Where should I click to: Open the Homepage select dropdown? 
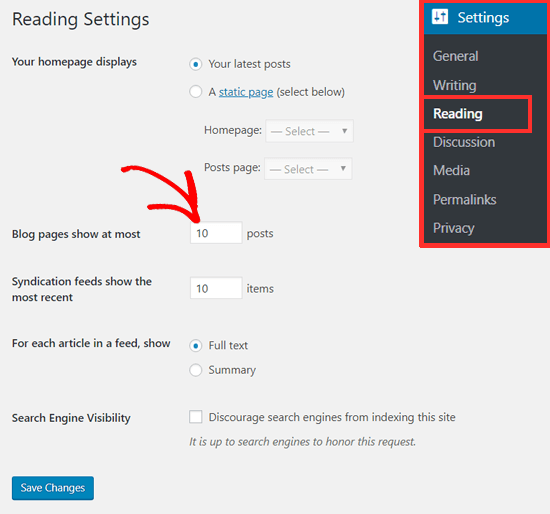[309, 131]
